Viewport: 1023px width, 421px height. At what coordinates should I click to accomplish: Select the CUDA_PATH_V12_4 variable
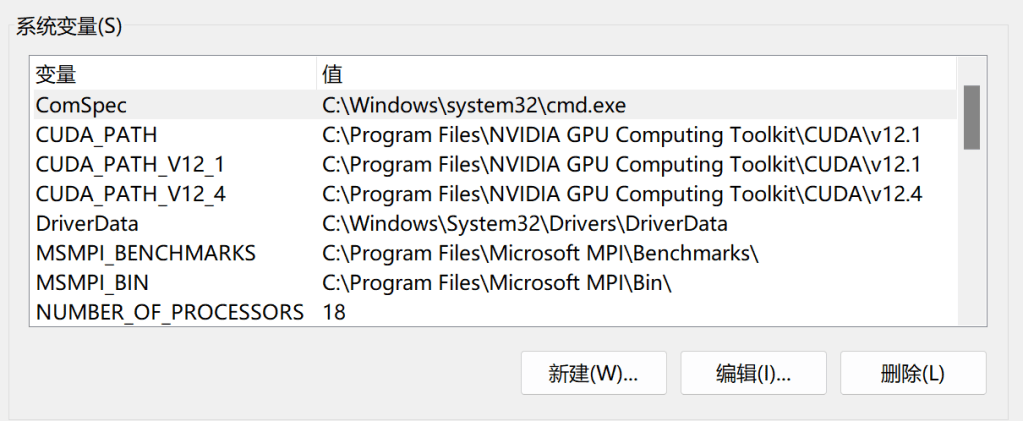click(x=130, y=194)
